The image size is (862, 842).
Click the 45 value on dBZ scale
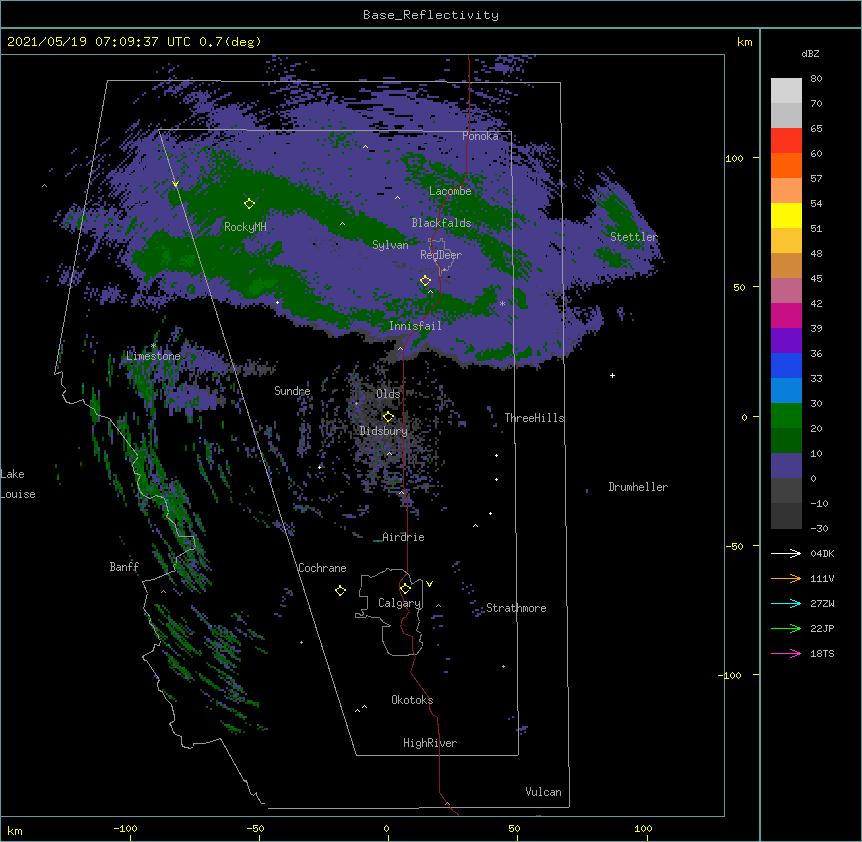(816, 278)
